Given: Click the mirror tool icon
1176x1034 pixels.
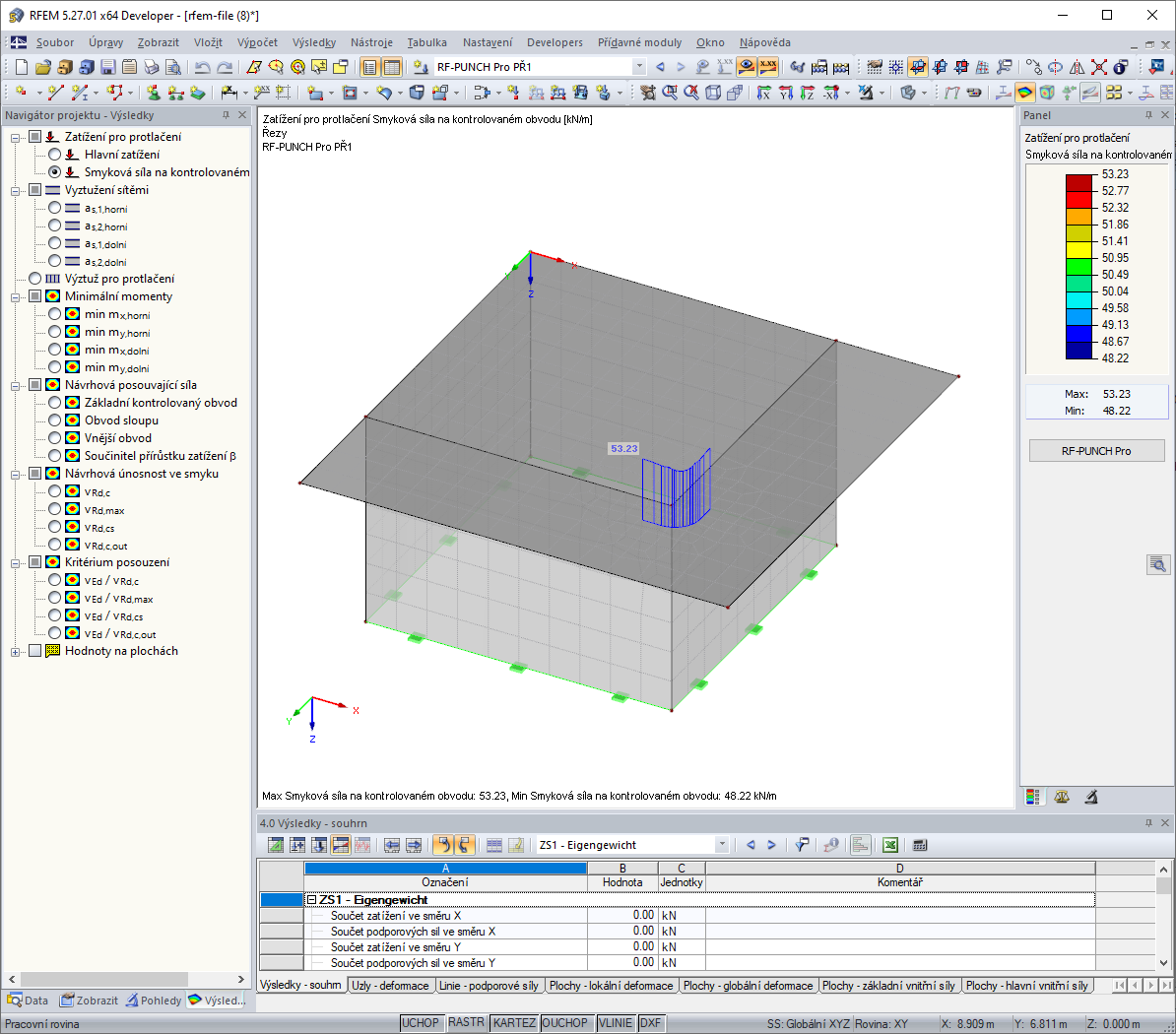Looking at the screenshot, I should (x=1077, y=68).
